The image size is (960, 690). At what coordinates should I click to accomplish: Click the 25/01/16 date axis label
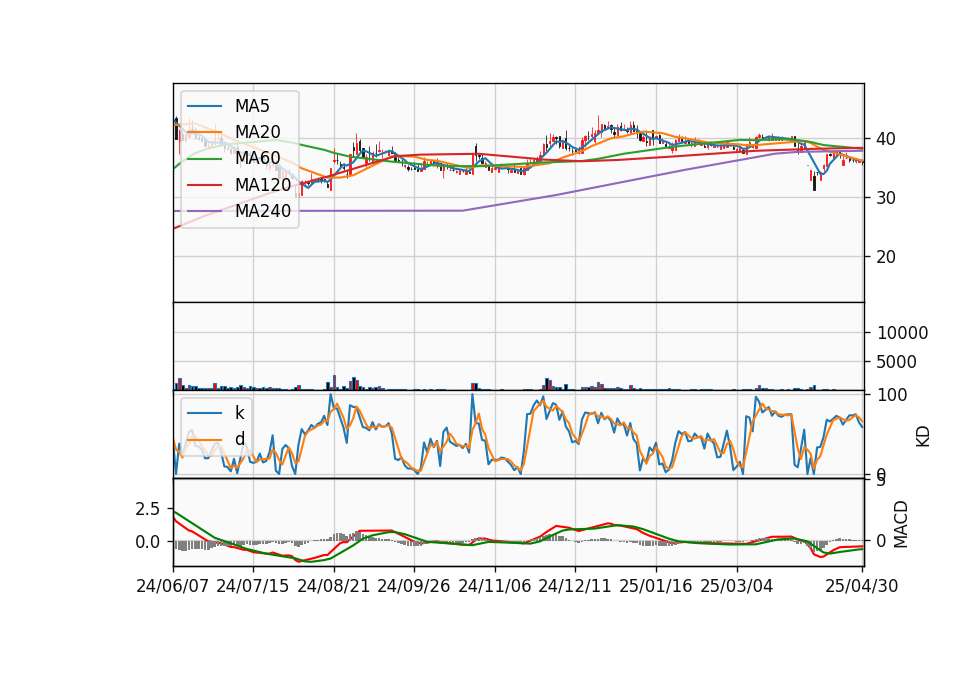coord(656,586)
